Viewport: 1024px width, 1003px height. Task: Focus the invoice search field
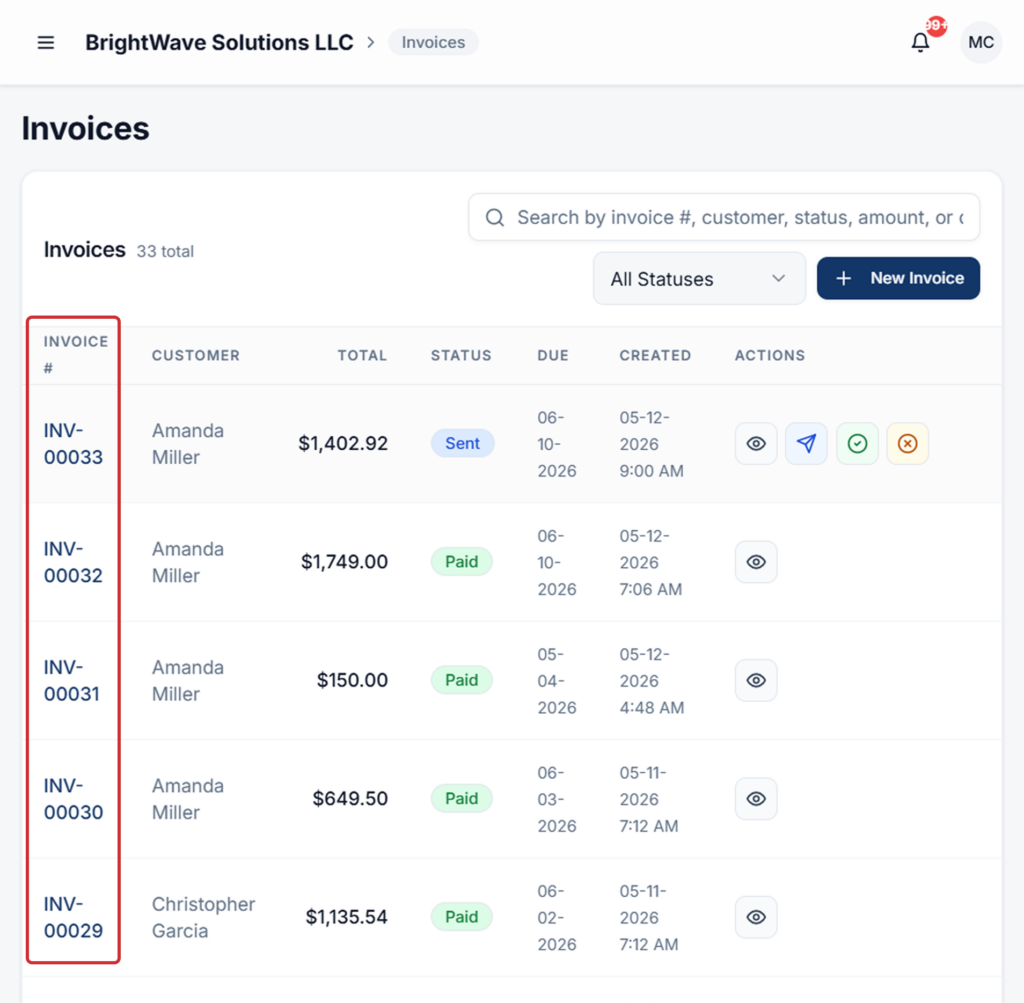[x=724, y=217]
